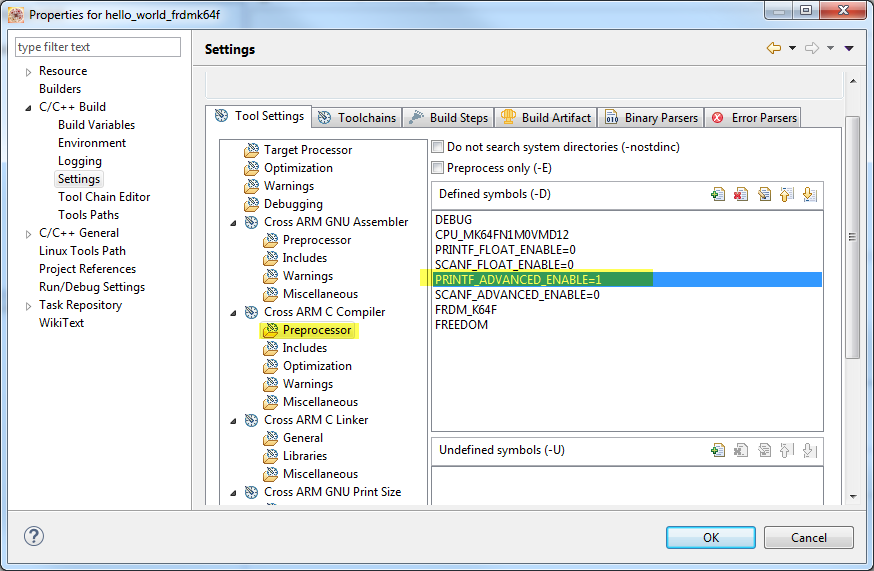Viewport: 874px width, 571px height.
Task: Click Add icon for Defined symbols
Action: (717, 195)
